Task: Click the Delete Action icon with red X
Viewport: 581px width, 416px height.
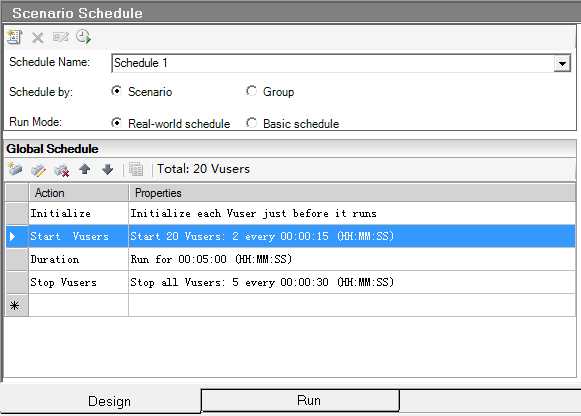Action: [x=62, y=170]
